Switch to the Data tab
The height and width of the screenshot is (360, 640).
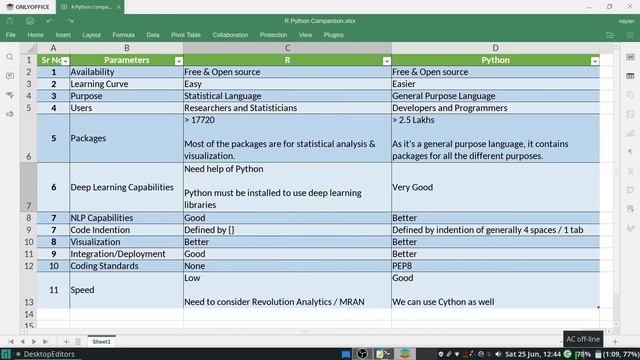[x=153, y=35]
